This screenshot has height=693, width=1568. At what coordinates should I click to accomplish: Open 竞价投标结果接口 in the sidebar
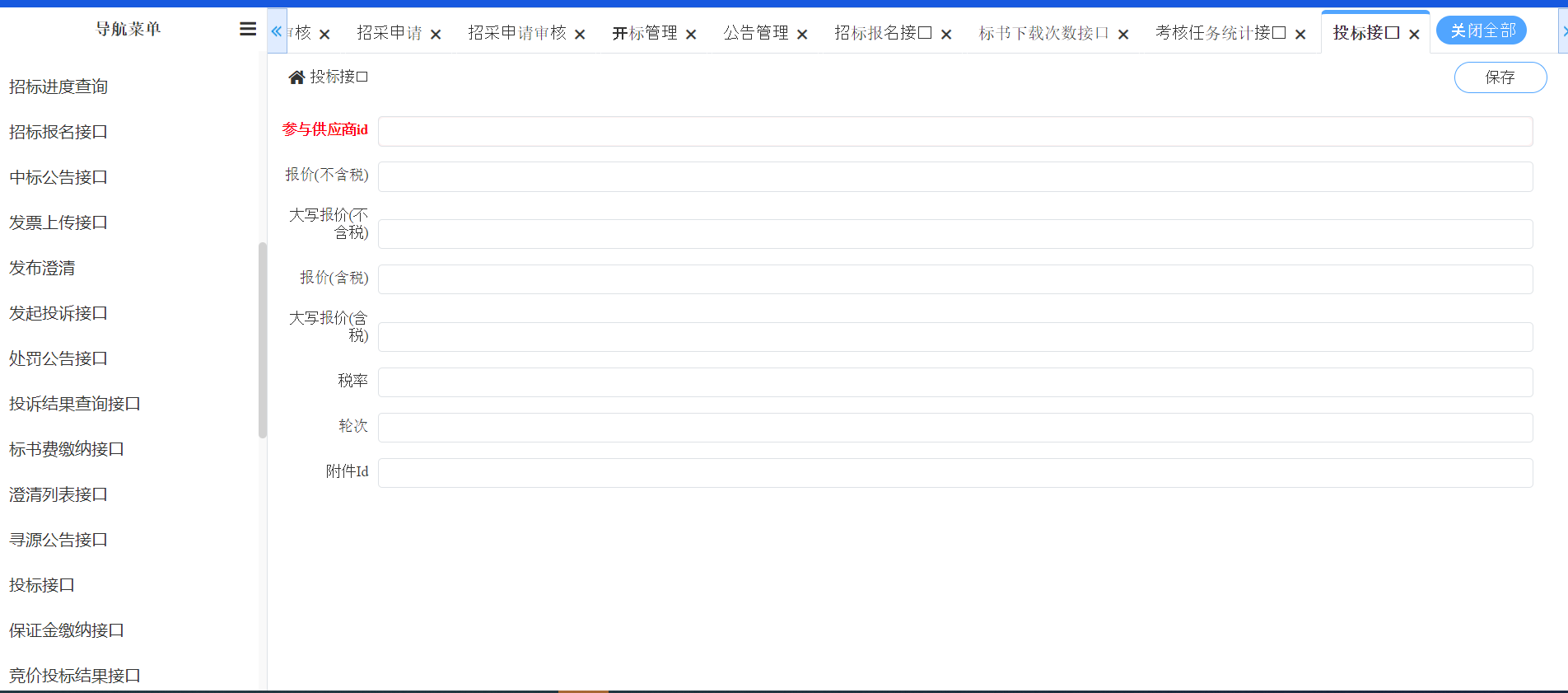tap(75, 676)
